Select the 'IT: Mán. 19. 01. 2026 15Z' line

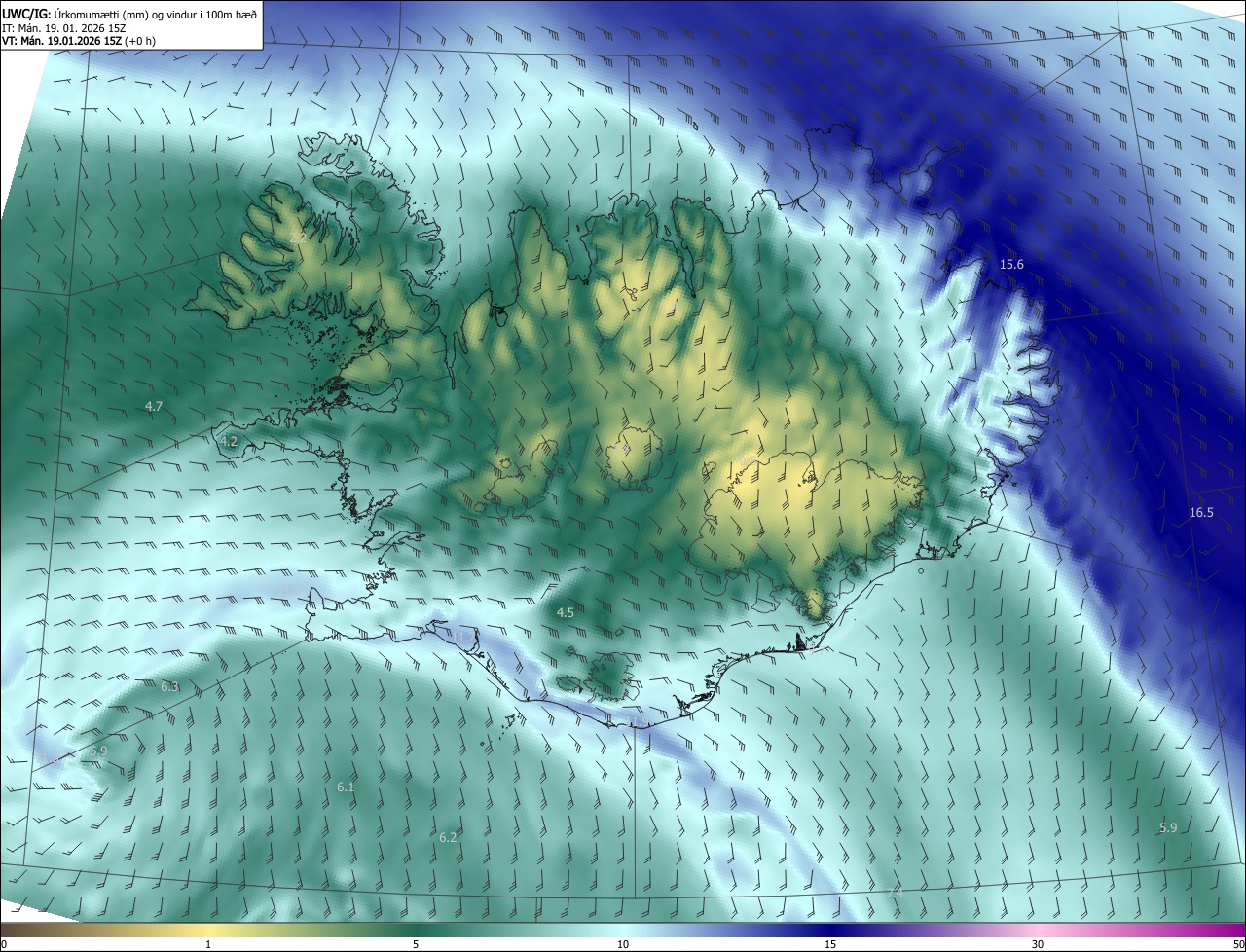click(x=64, y=28)
